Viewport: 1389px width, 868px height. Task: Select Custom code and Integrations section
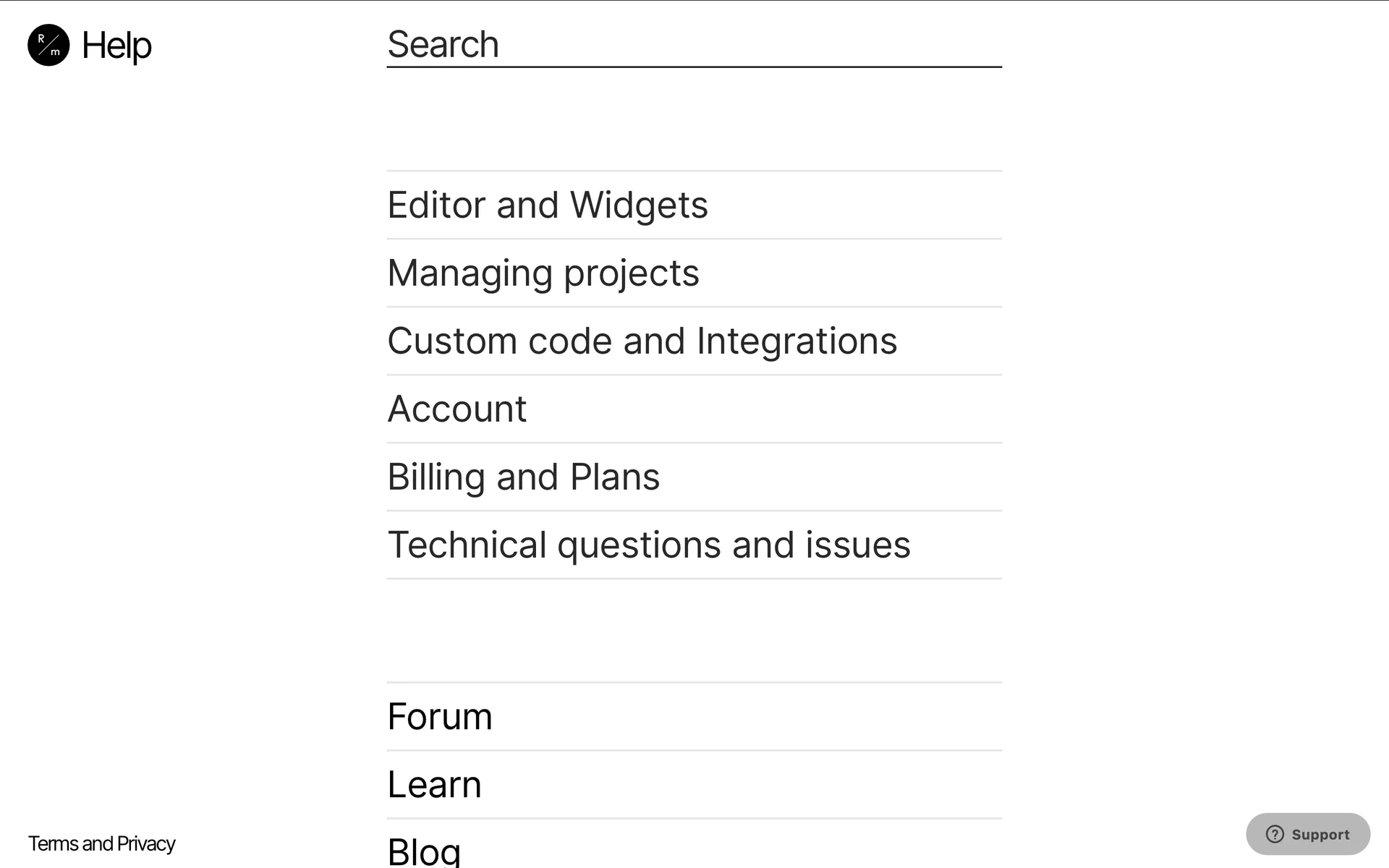(642, 341)
